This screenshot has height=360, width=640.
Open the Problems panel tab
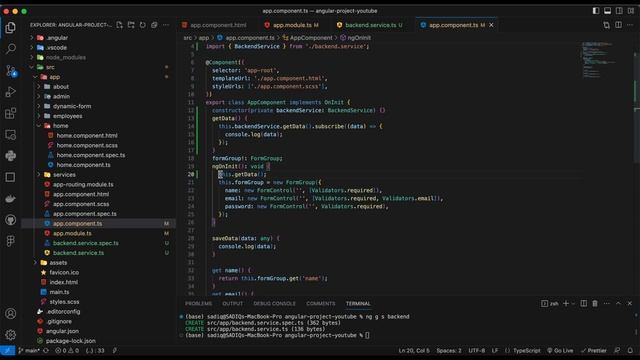click(x=198, y=303)
